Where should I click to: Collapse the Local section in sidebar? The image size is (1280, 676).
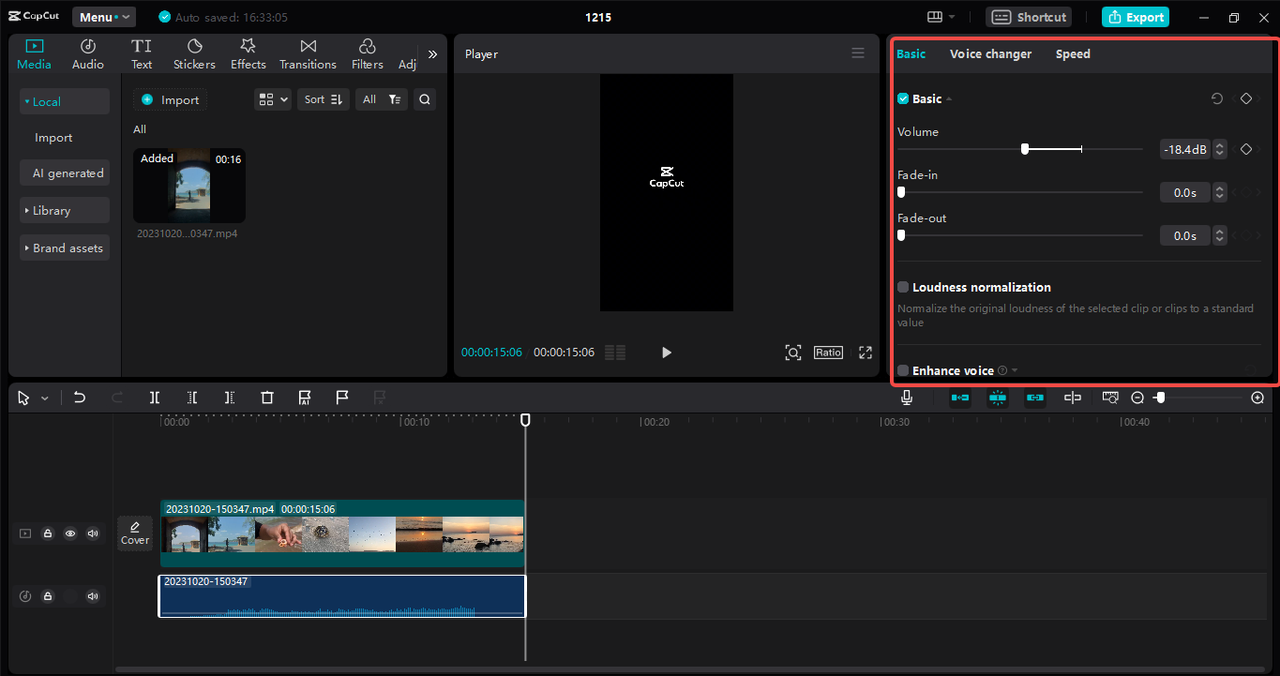pyautogui.click(x=65, y=101)
